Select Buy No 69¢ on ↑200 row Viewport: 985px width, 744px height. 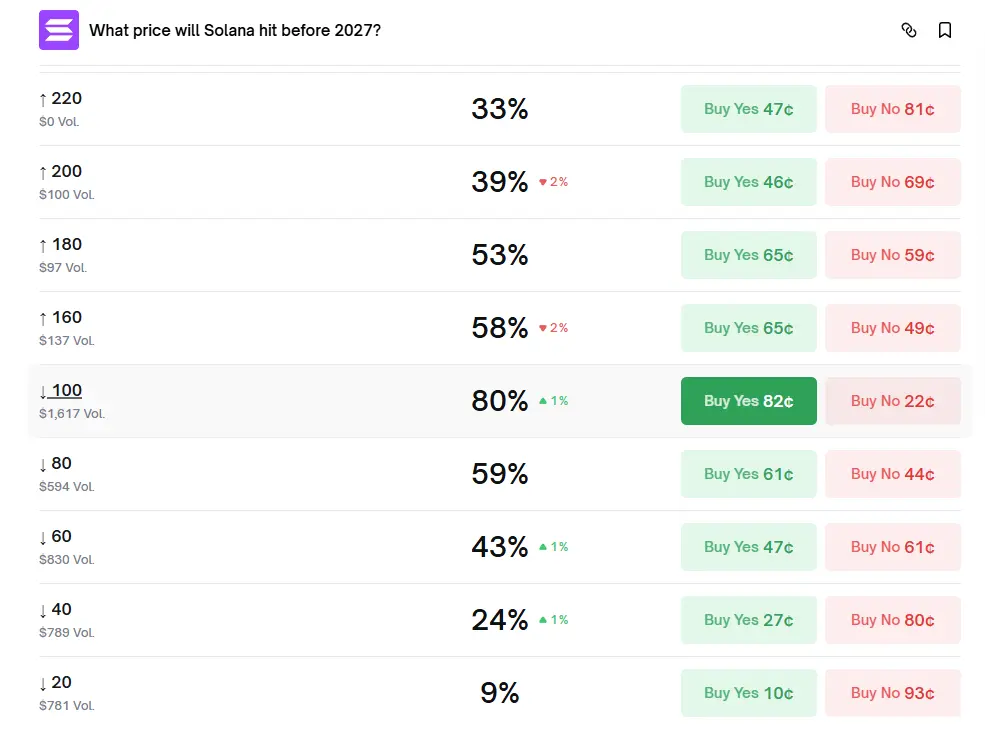coord(892,182)
